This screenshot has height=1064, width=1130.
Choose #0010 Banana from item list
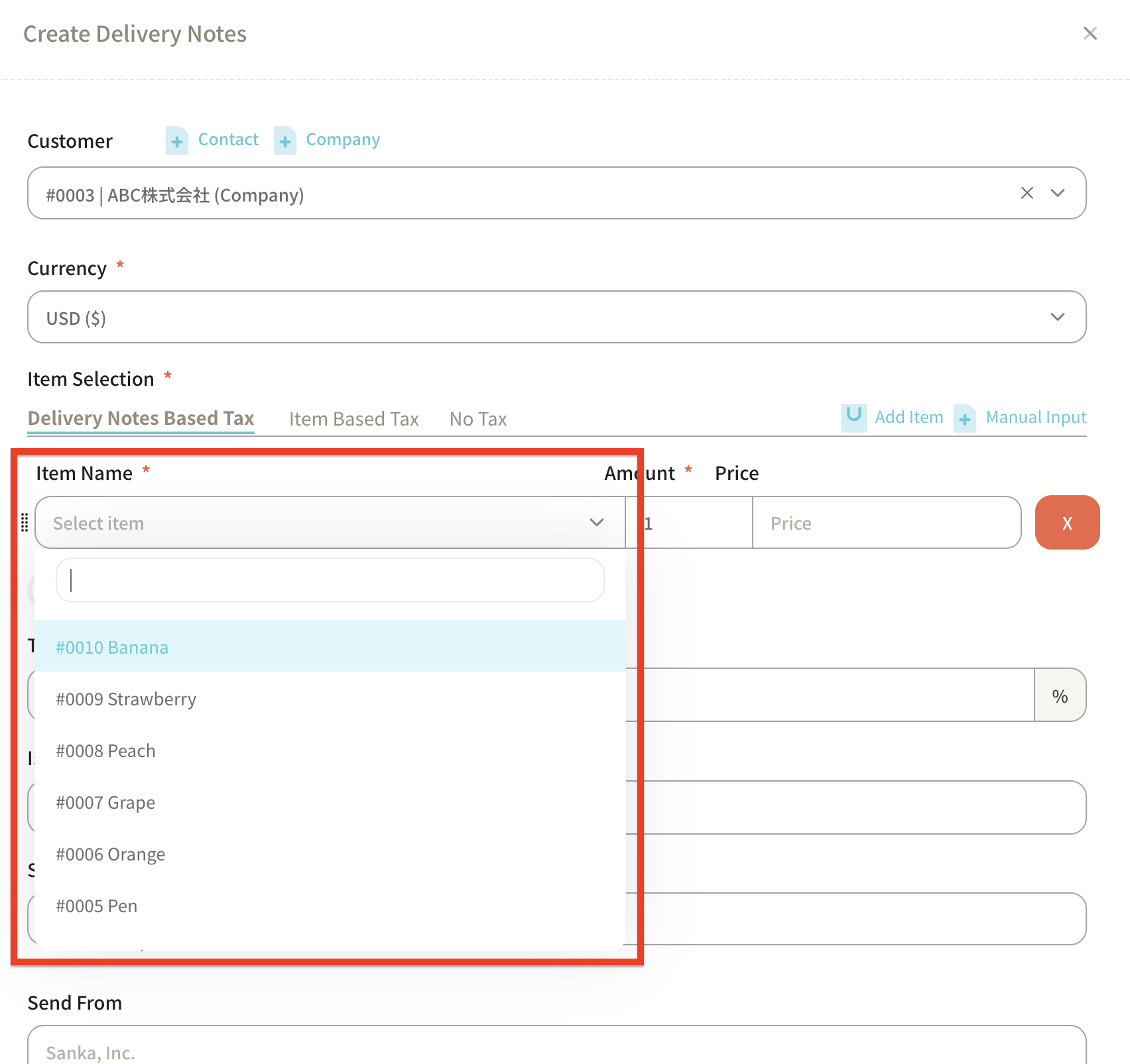click(x=112, y=647)
